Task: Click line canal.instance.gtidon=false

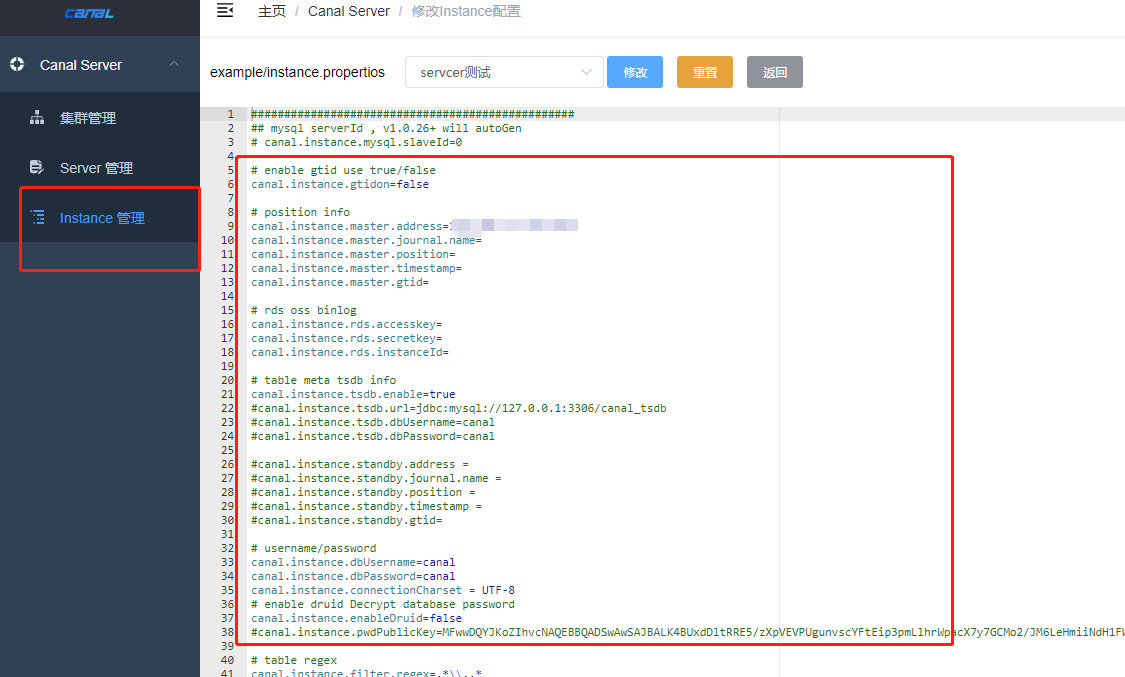Action: tap(340, 184)
